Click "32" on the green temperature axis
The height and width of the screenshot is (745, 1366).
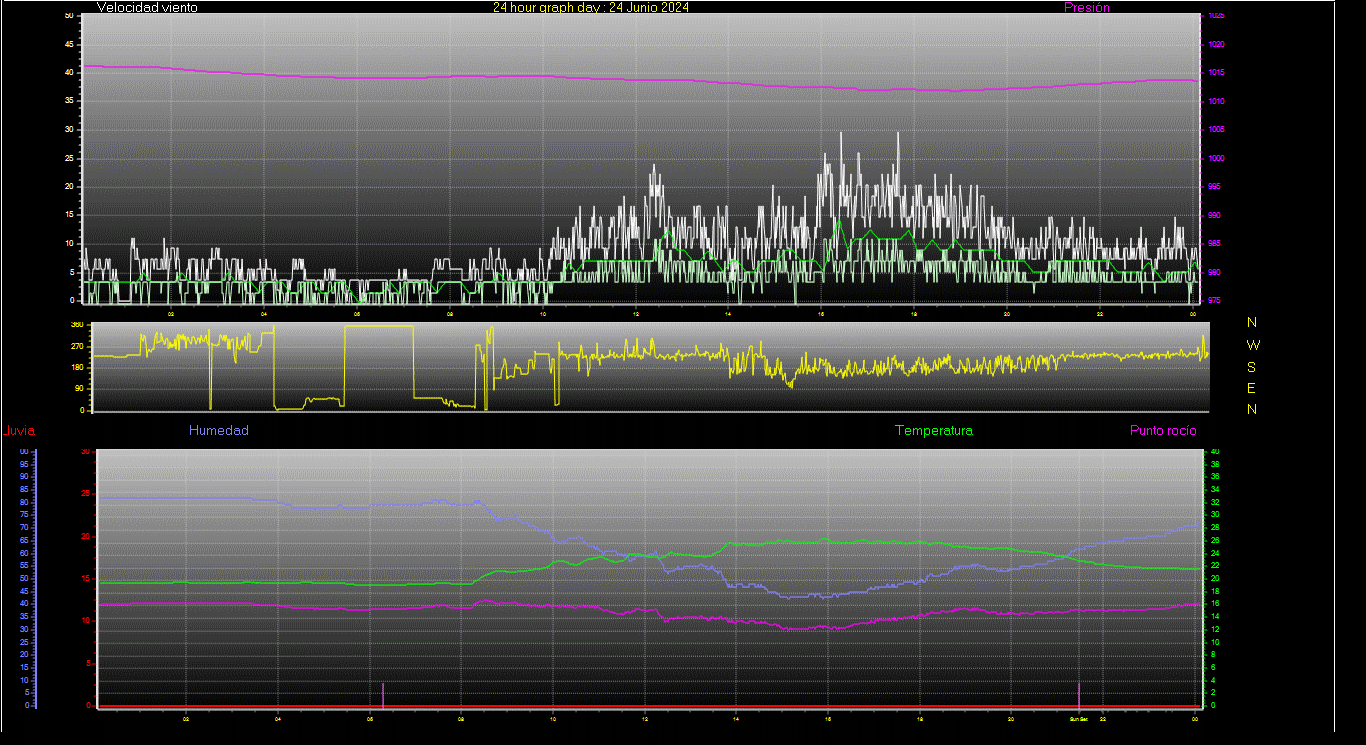click(1216, 502)
